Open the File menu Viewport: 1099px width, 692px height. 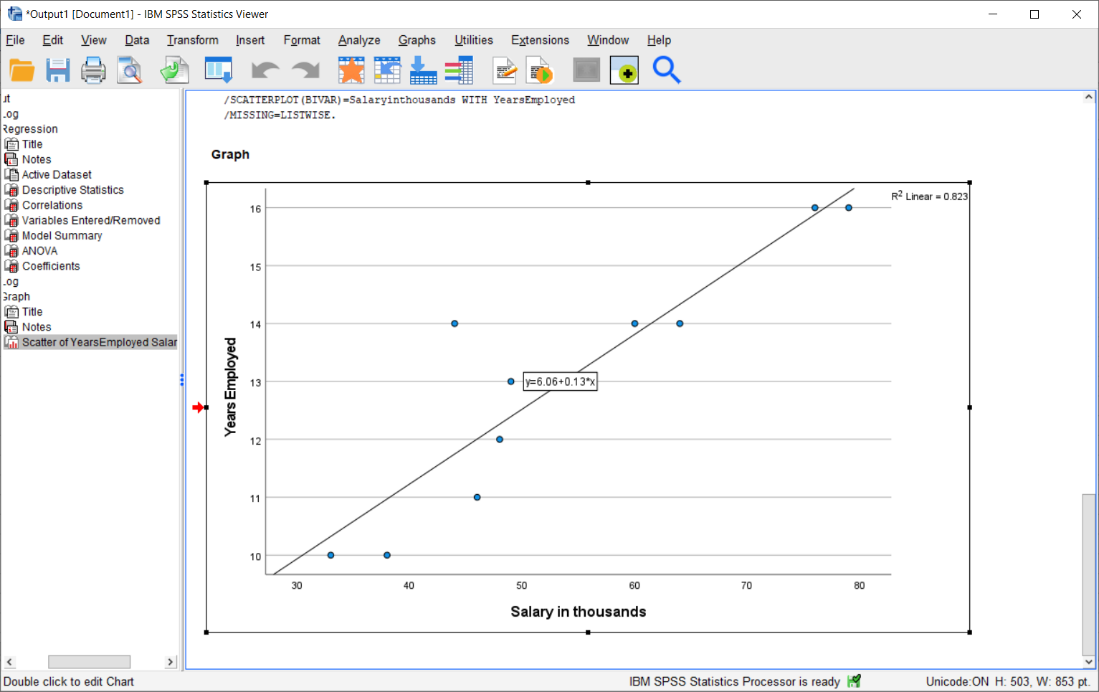point(15,40)
